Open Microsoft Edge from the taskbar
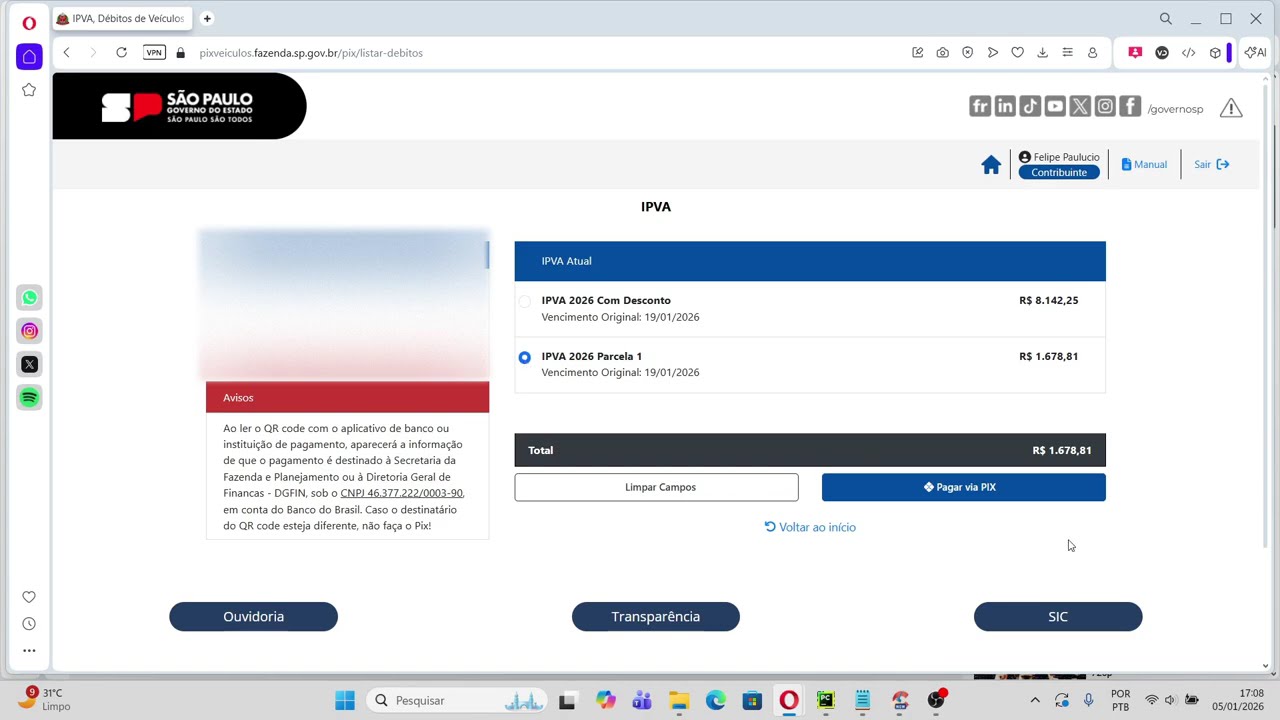This screenshot has width=1280, height=720. [716, 700]
